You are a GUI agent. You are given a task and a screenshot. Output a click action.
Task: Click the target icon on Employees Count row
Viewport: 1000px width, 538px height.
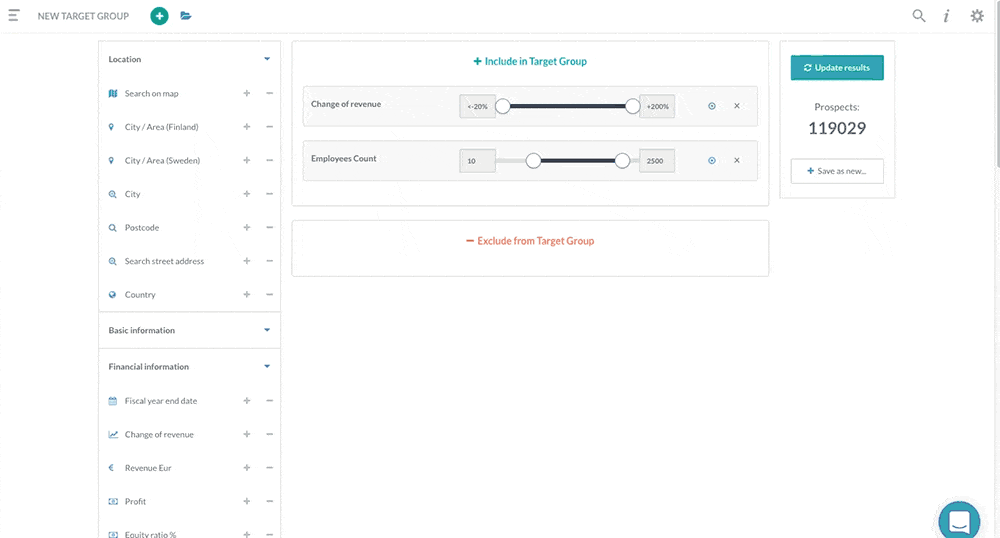point(712,160)
